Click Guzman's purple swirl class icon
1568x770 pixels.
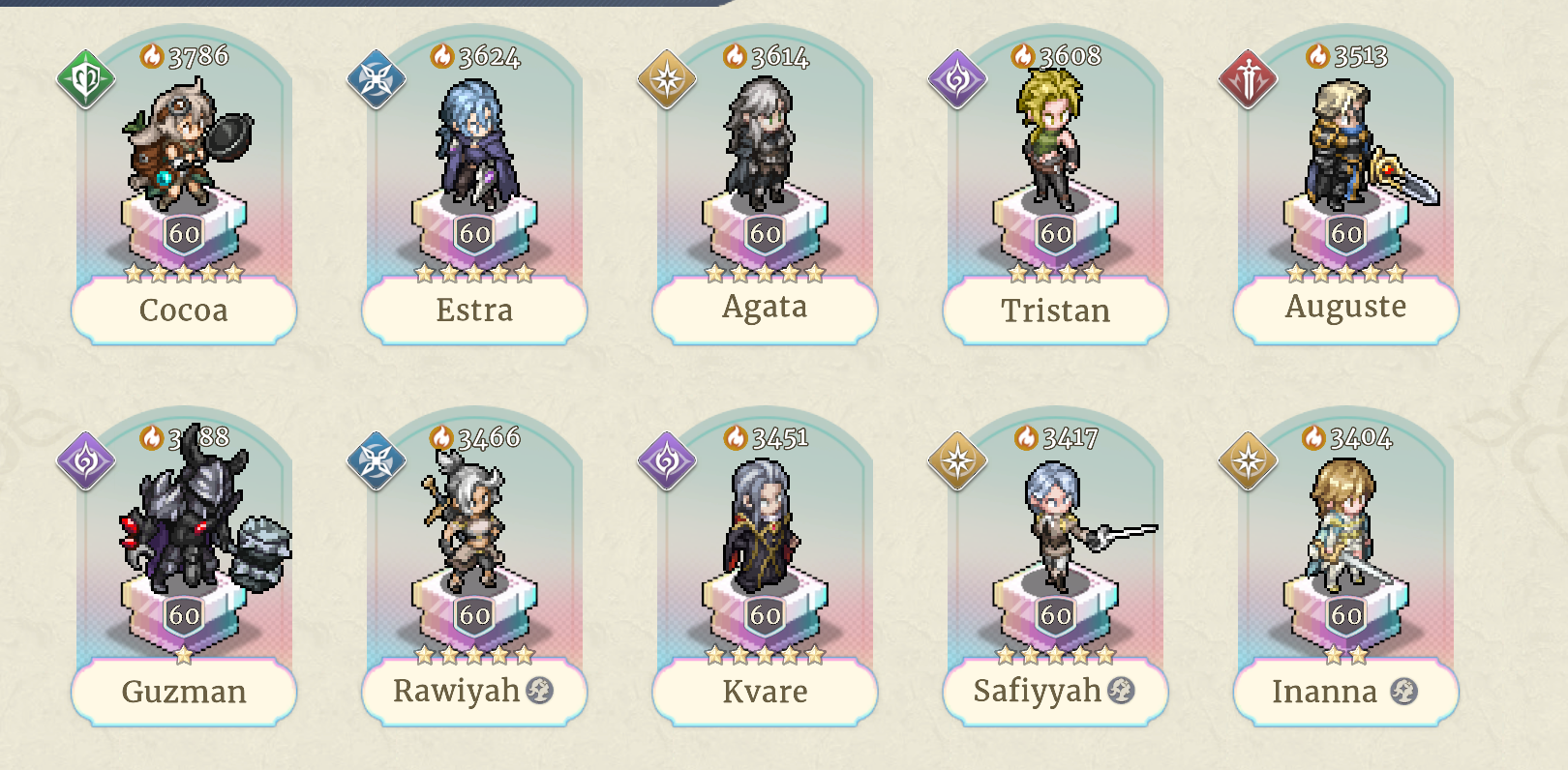[86, 460]
